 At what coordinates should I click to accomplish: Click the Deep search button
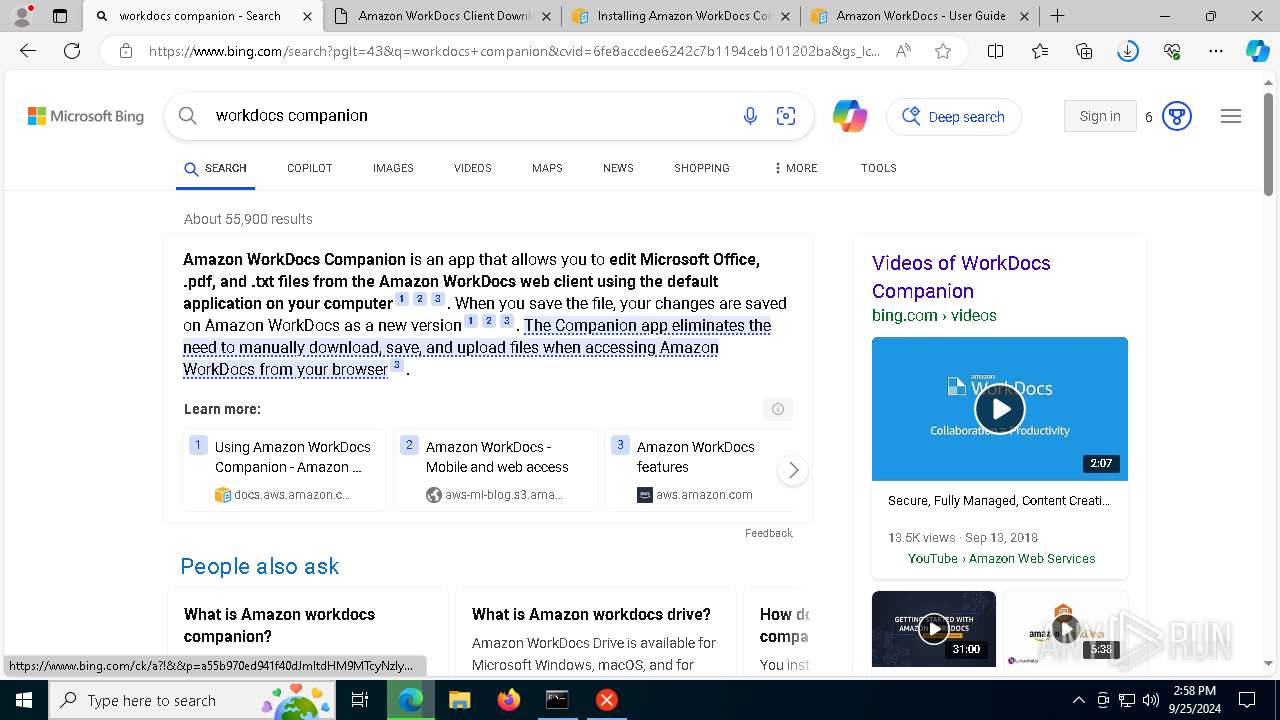click(x=954, y=117)
